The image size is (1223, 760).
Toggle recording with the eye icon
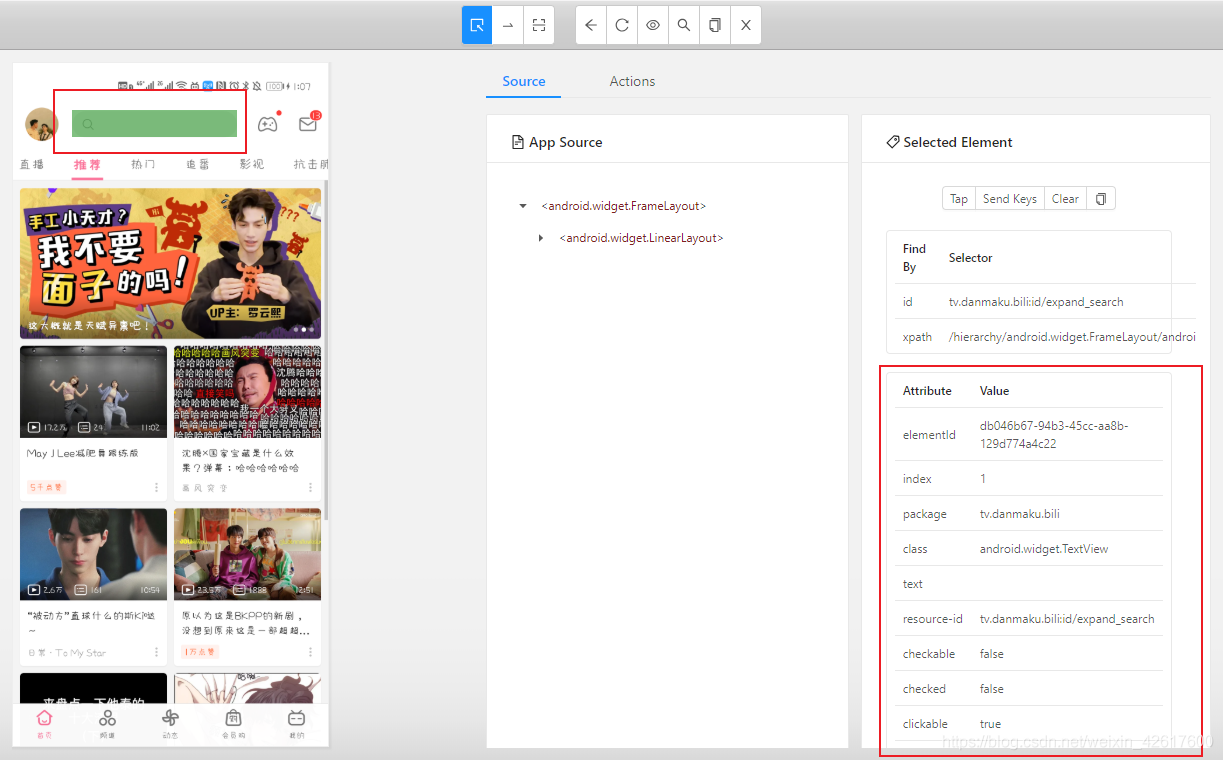[x=653, y=25]
